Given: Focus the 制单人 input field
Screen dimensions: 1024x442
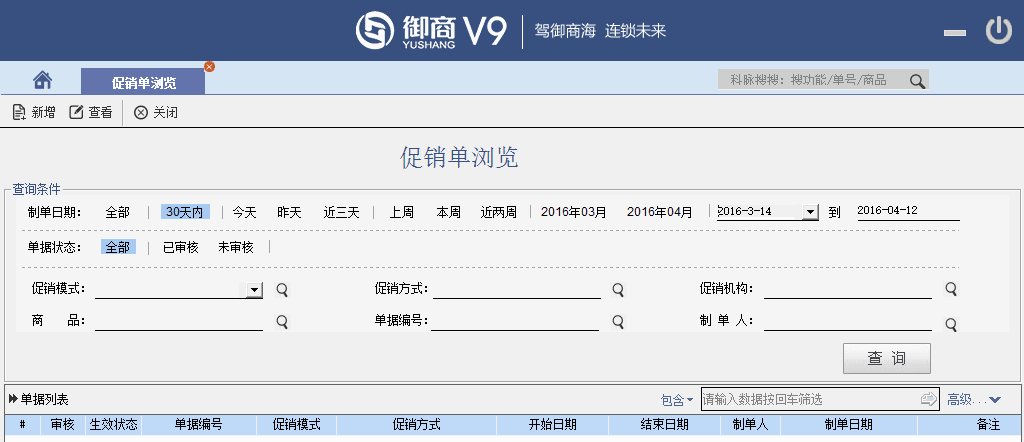Looking at the screenshot, I should (848, 322).
